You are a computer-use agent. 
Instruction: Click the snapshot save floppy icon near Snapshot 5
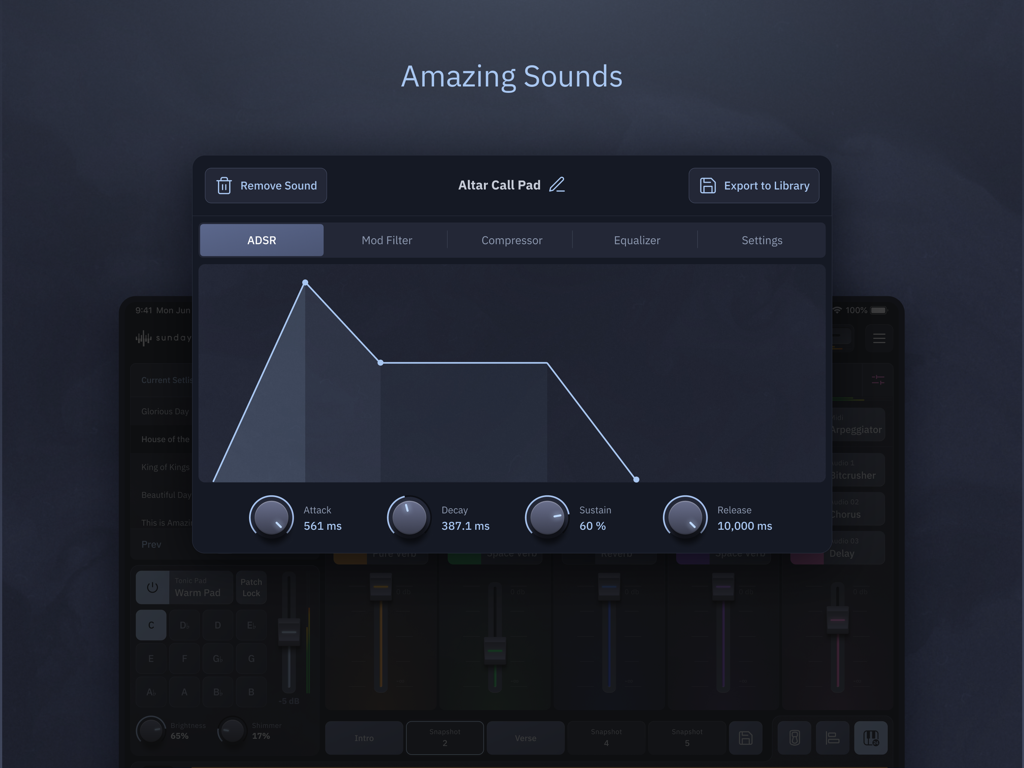coord(747,737)
